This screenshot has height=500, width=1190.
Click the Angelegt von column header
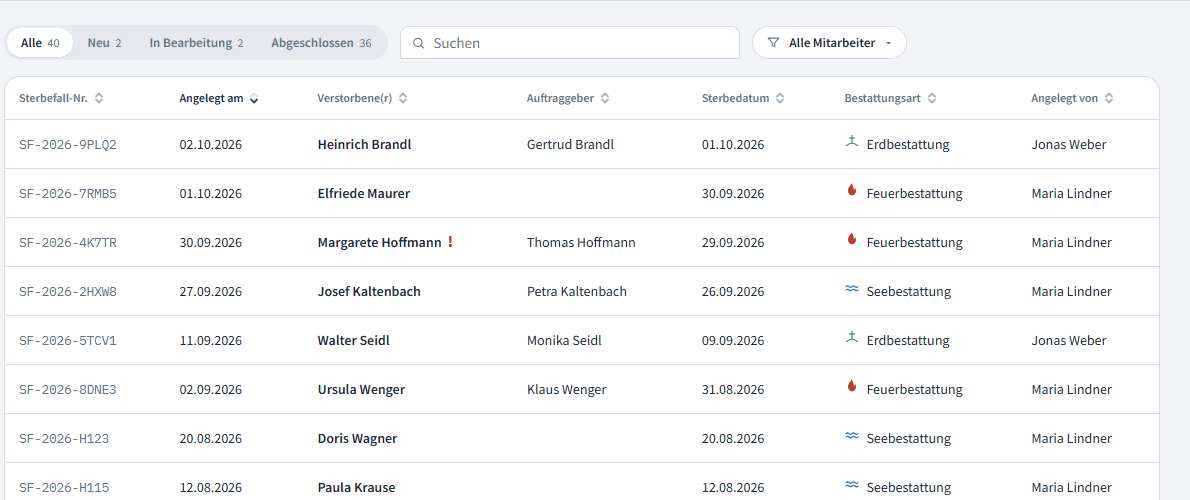pyautogui.click(x=1064, y=98)
